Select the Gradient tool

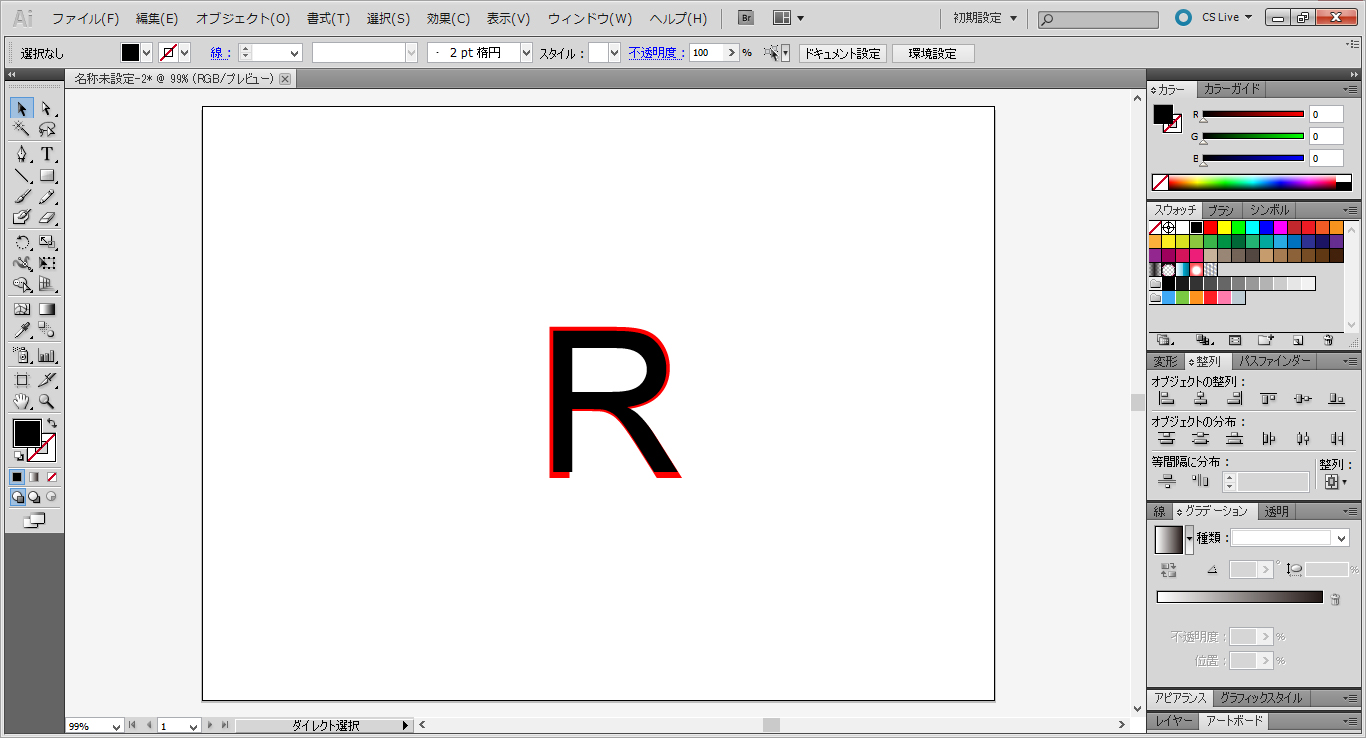coord(46,309)
